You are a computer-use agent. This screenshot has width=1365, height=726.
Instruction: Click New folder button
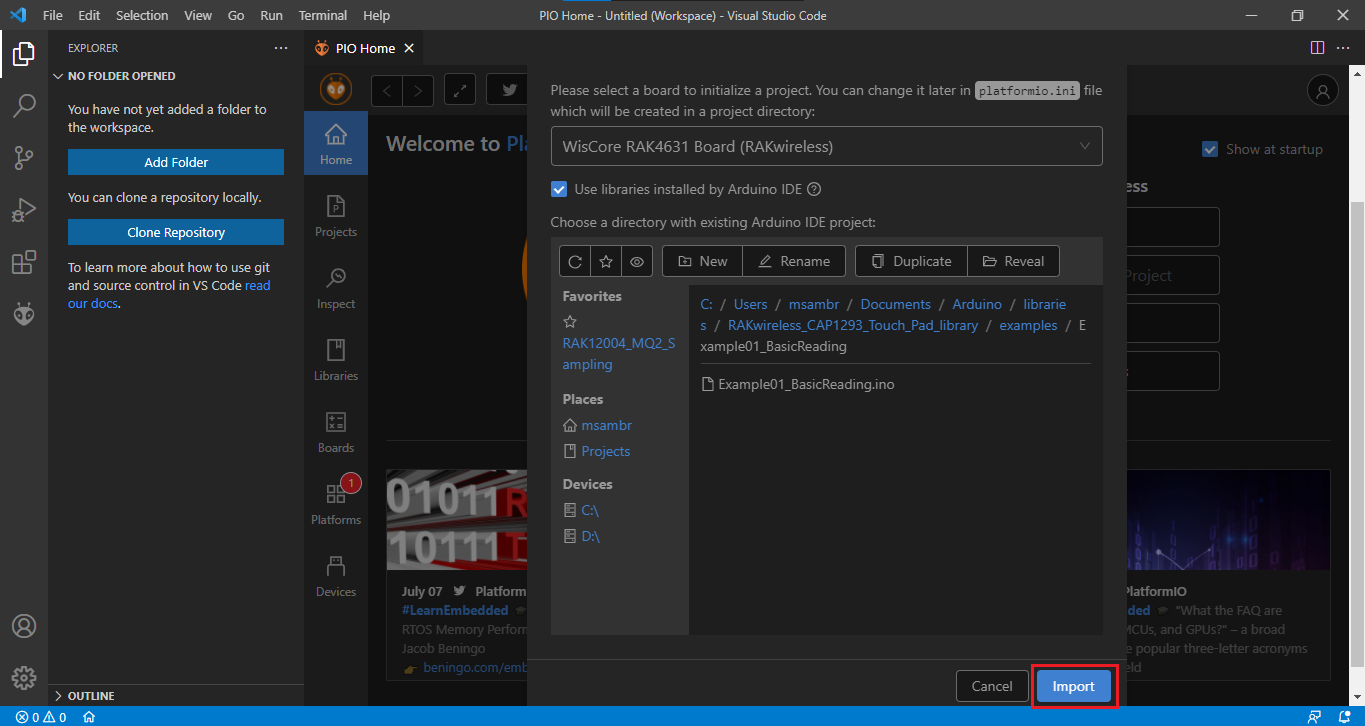[x=702, y=261]
